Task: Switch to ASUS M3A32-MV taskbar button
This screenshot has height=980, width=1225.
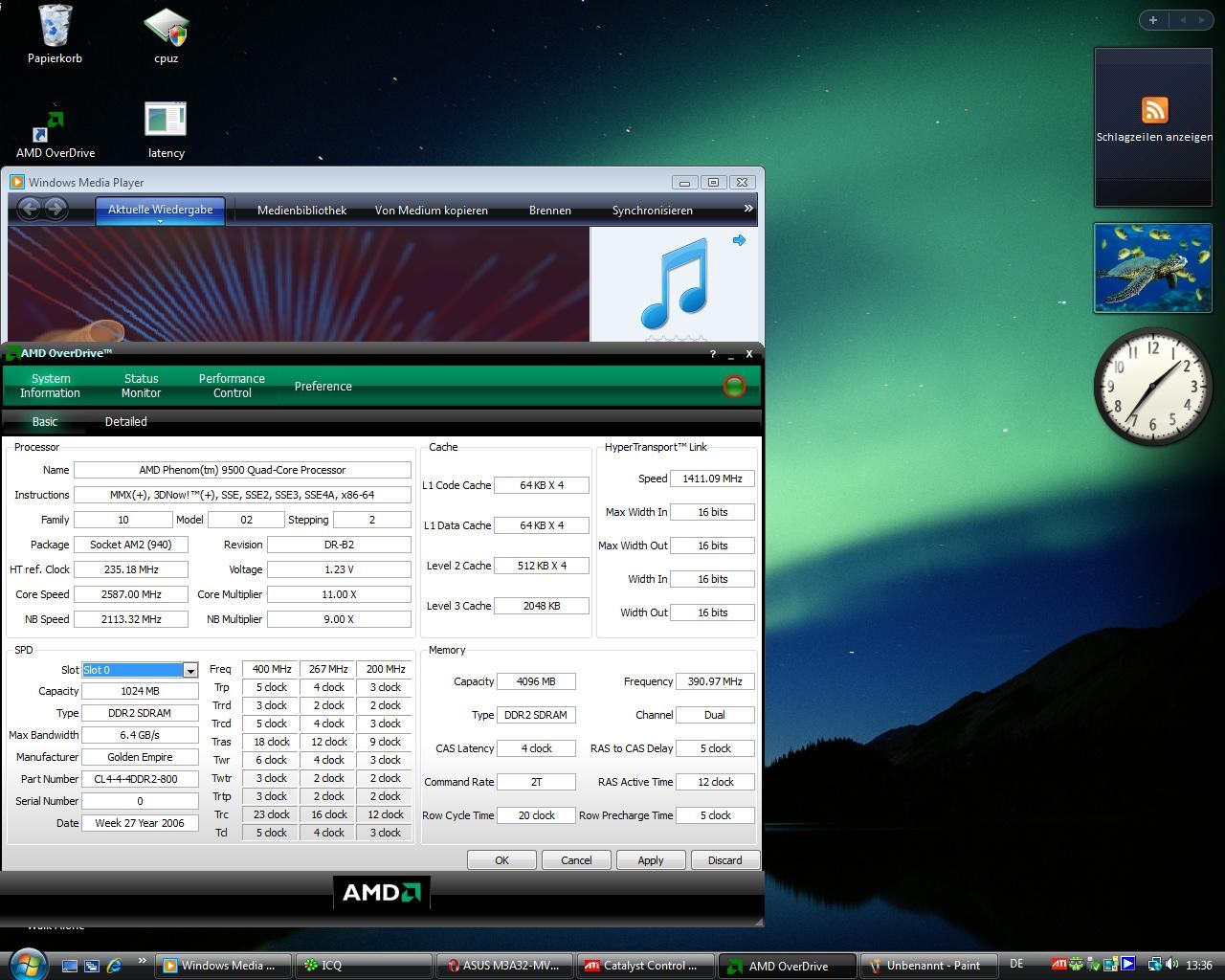Action: pos(504,966)
